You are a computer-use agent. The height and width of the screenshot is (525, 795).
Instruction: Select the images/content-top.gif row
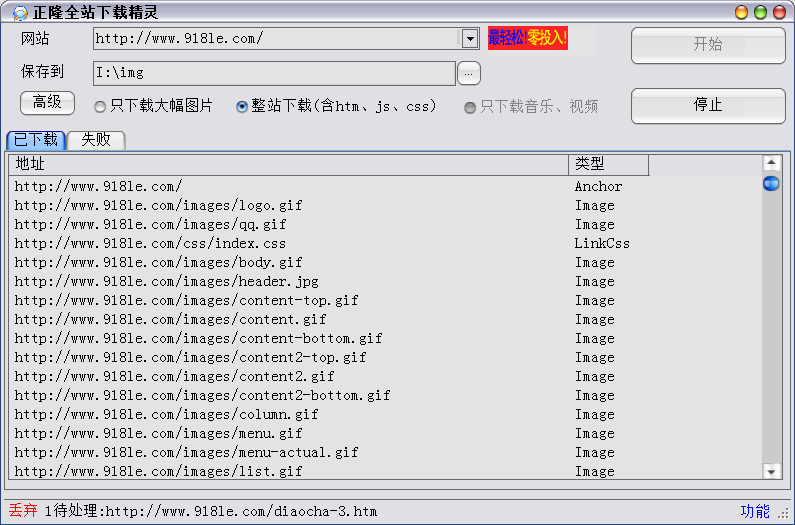pos(385,301)
